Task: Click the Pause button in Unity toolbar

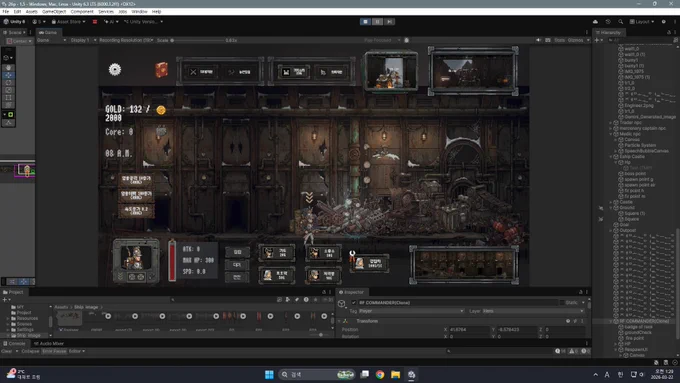Action: point(377,22)
